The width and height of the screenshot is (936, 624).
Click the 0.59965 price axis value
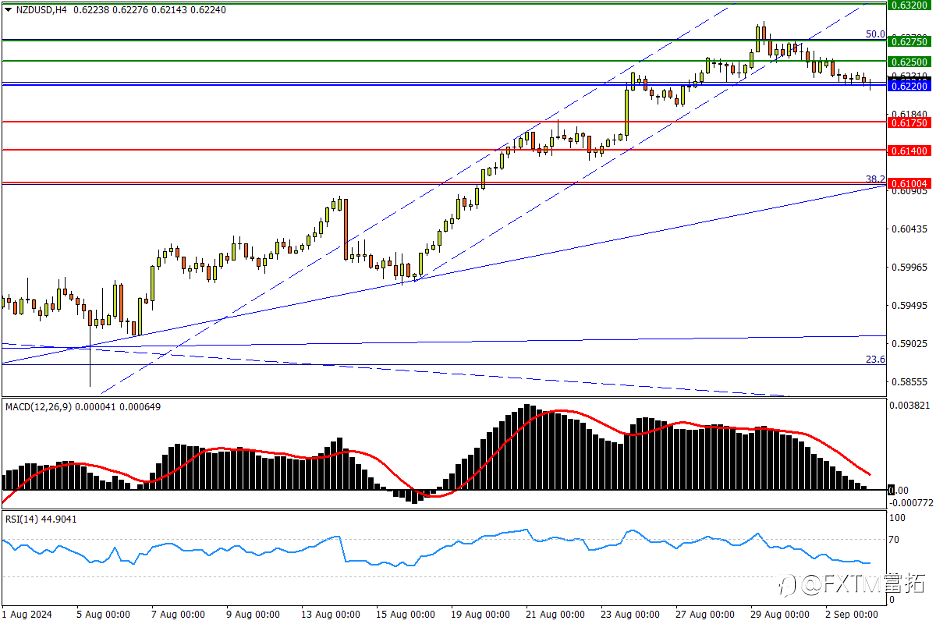(x=910, y=268)
